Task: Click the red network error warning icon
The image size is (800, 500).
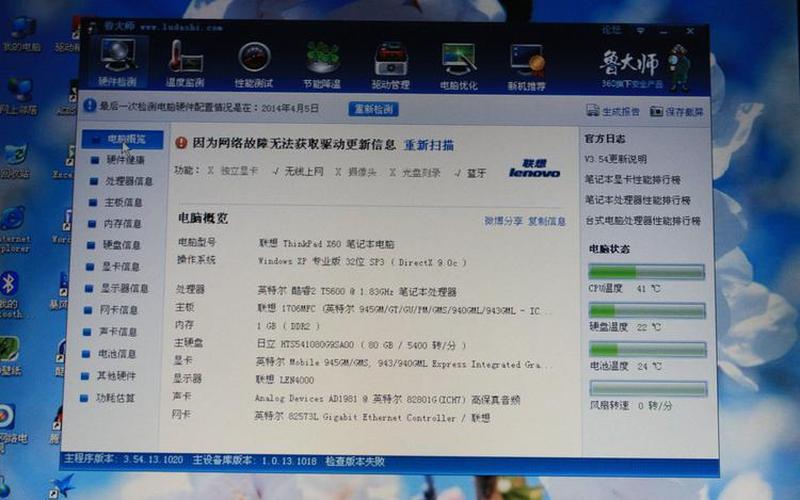Action: click(x=181, y=142)
